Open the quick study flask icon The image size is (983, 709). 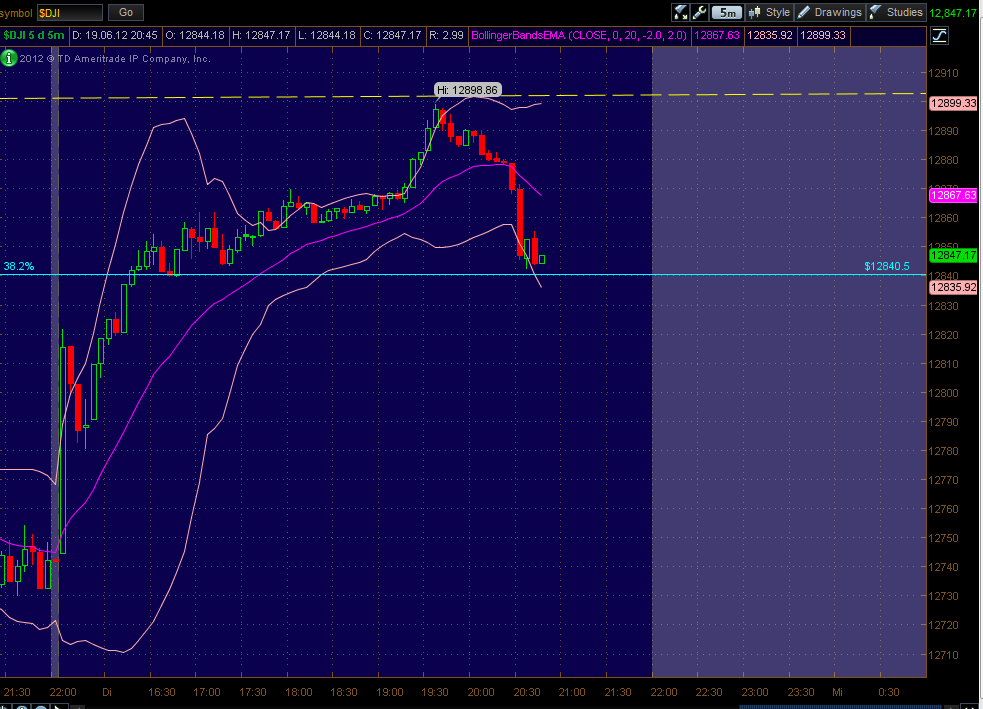coord(681,12)
